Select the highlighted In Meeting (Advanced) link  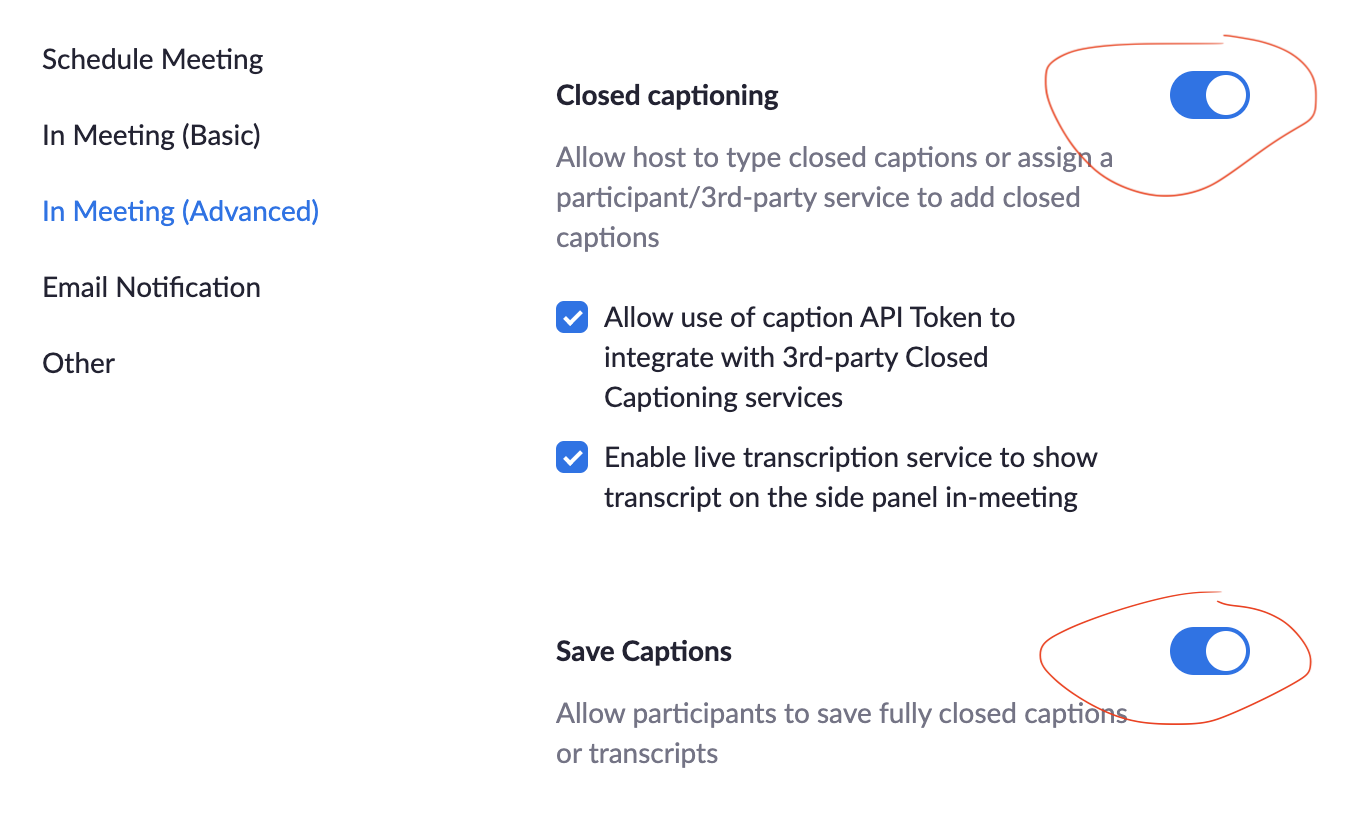(x=180, y=211)
